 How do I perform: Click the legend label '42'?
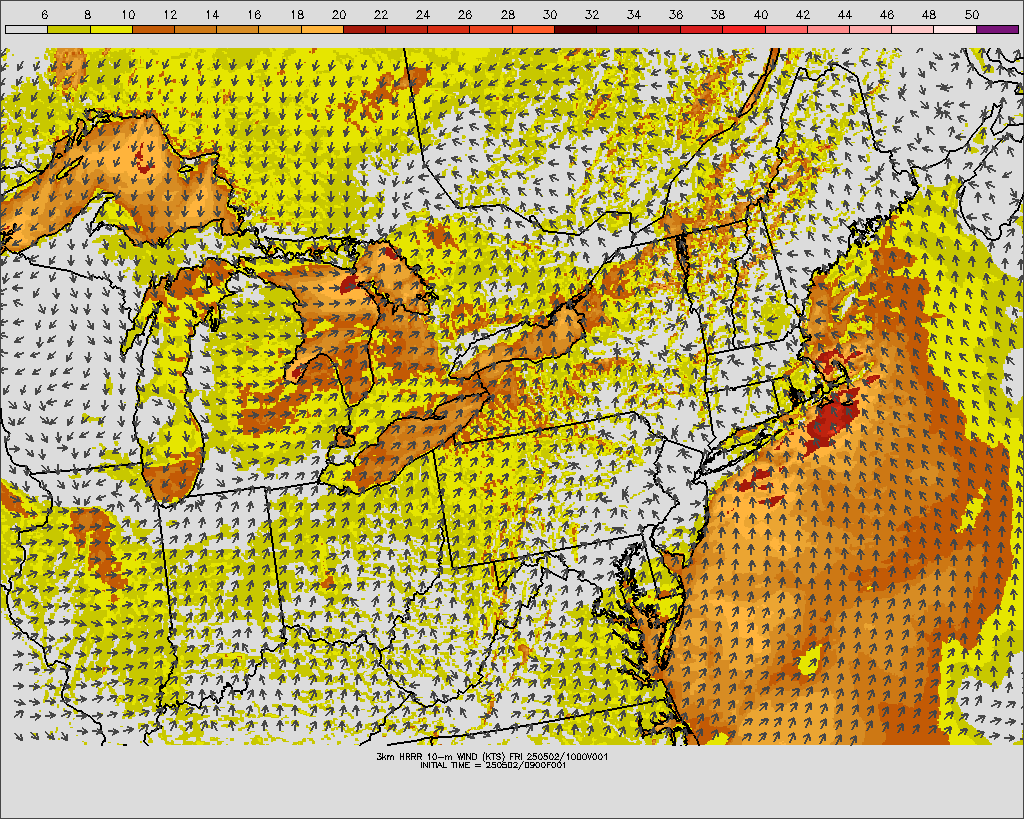coord(803,14)
